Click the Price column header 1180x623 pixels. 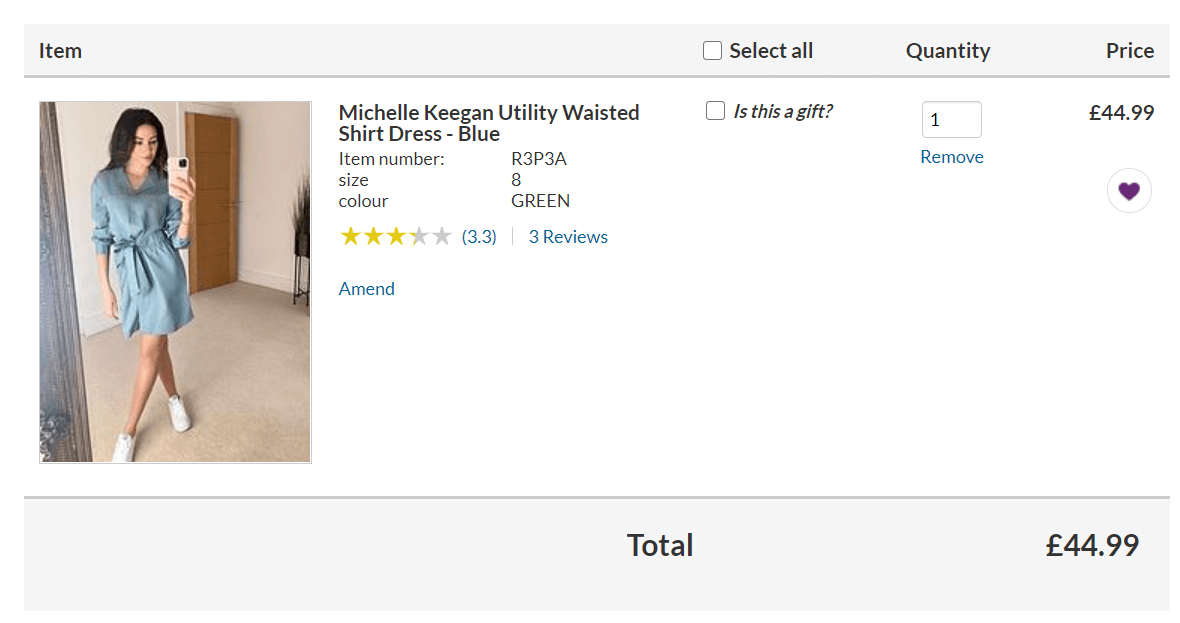(1130, 50)
